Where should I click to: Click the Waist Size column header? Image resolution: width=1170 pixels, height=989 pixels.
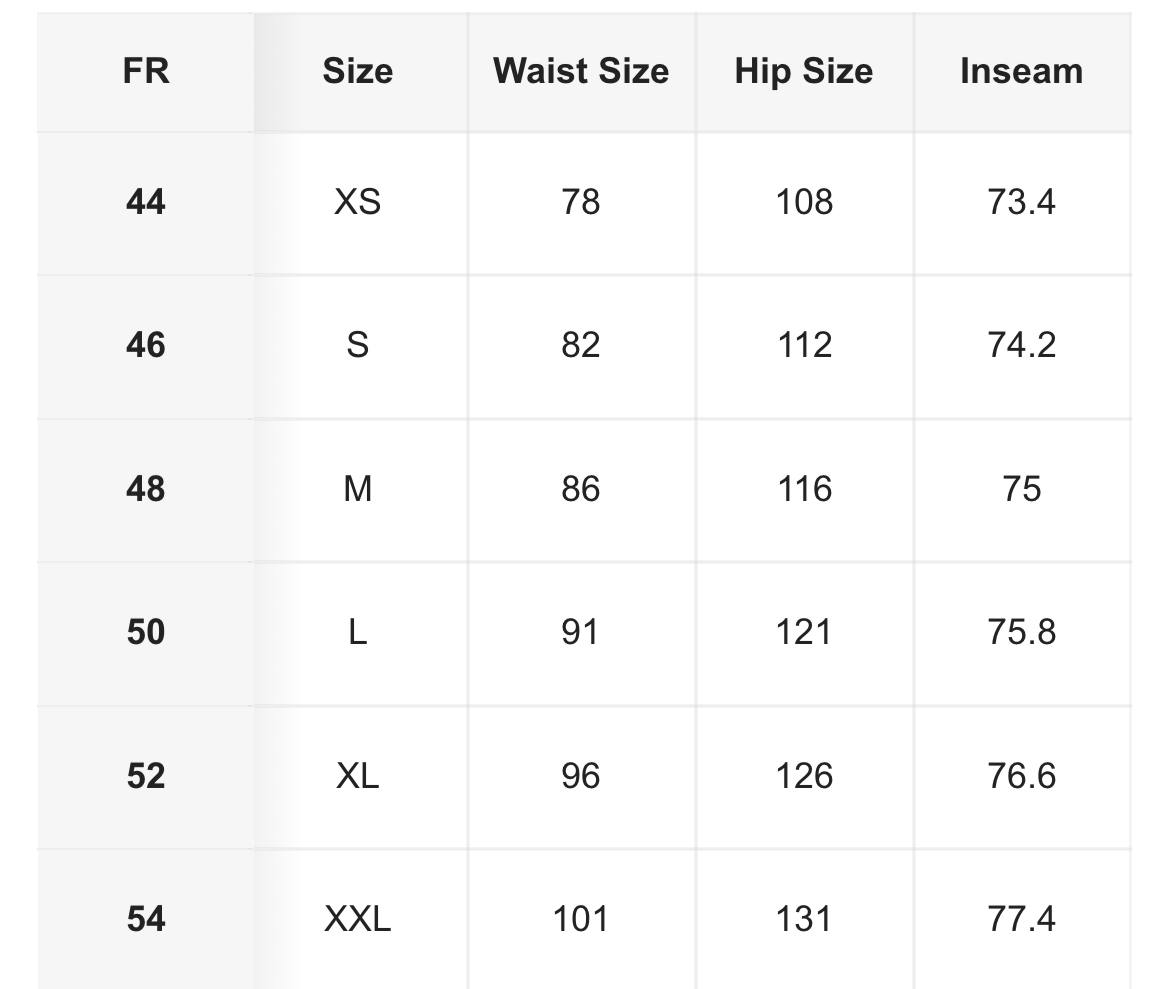[x=582, y=72]
